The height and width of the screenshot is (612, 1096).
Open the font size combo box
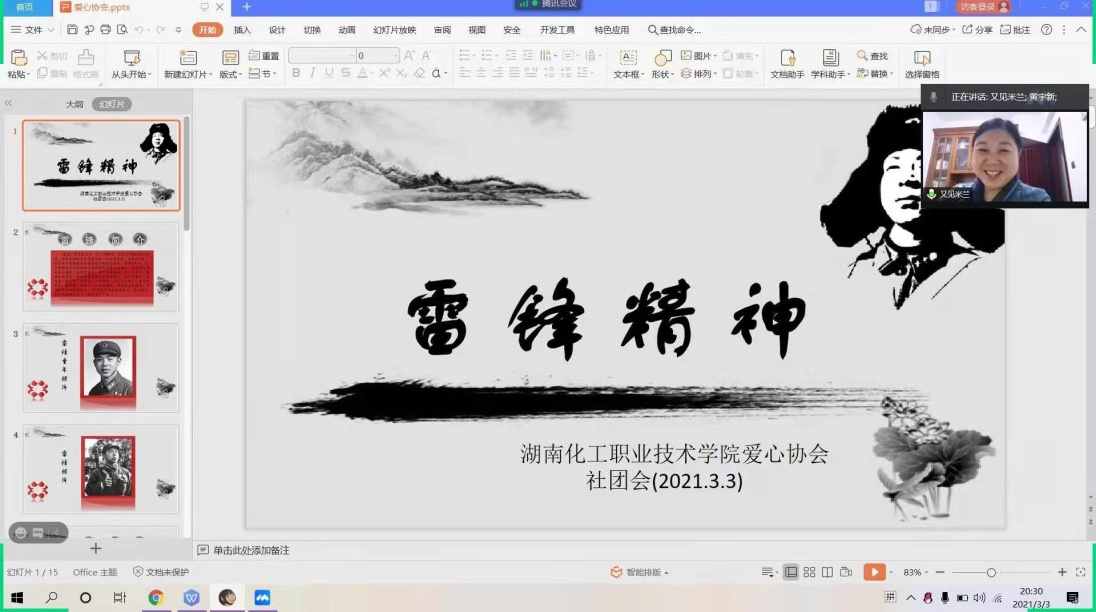[x=377, y=56]
